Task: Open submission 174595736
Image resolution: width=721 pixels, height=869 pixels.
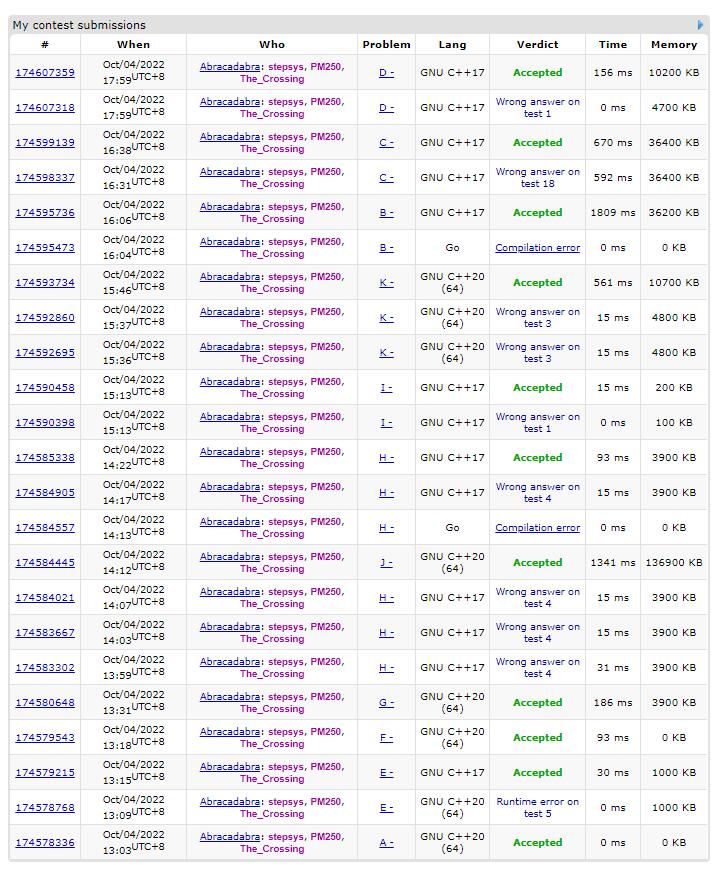Action: tap(45, 213)
